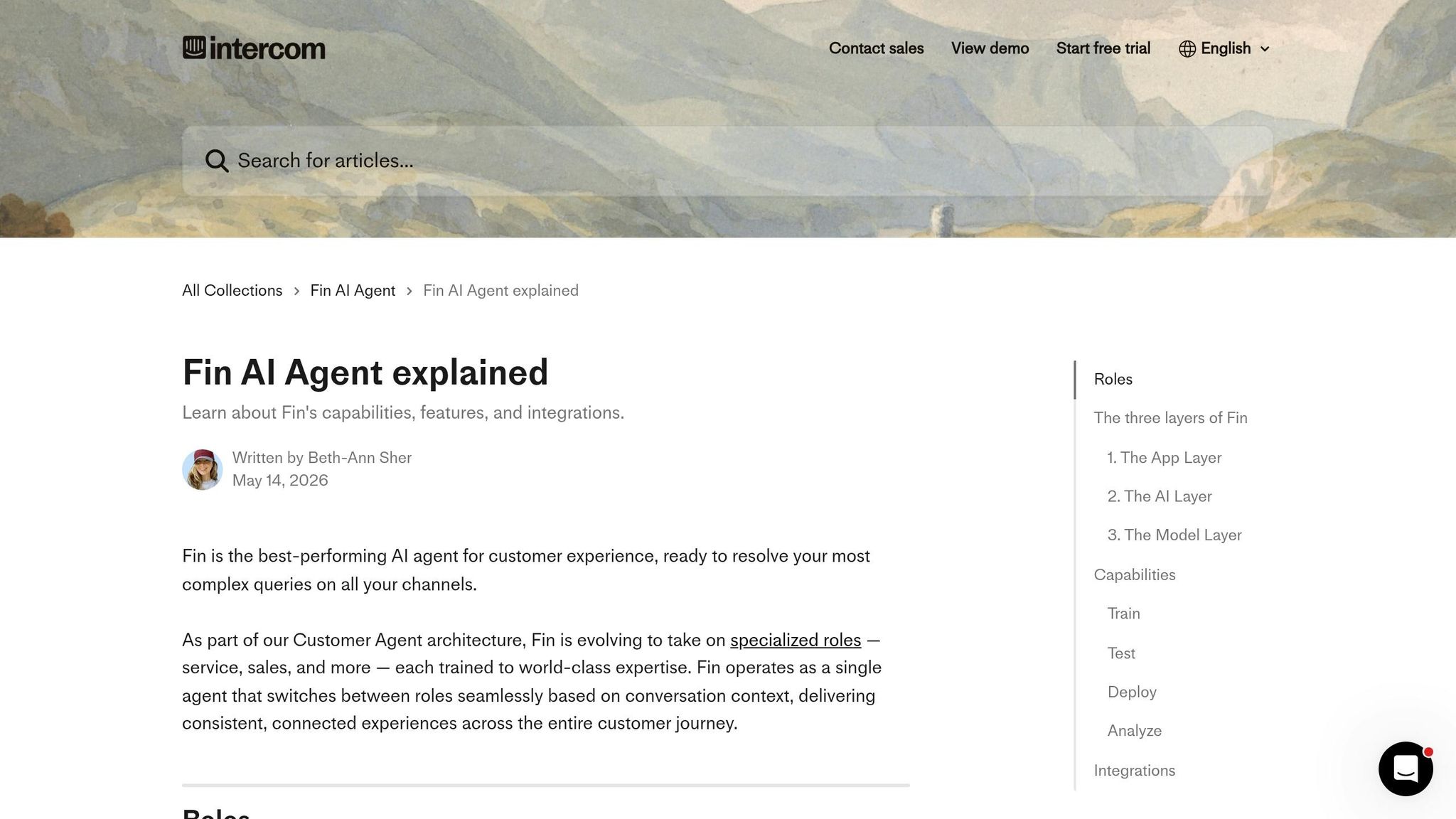Open Contact sales page
Viewport: 1456px width, 819px height.
point(876,48)
